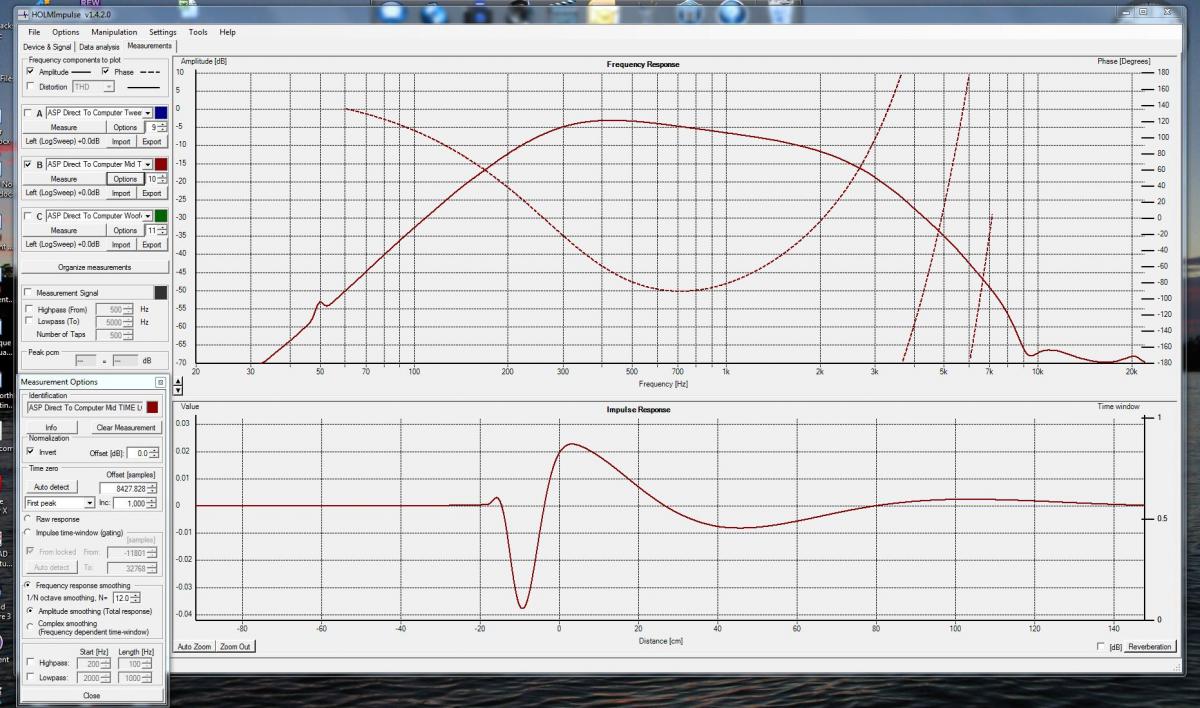Viewport: 1200px width, 708px height.
Task: Select the Measurements tab
Action: pyautogui.click(x=149, y=46)
